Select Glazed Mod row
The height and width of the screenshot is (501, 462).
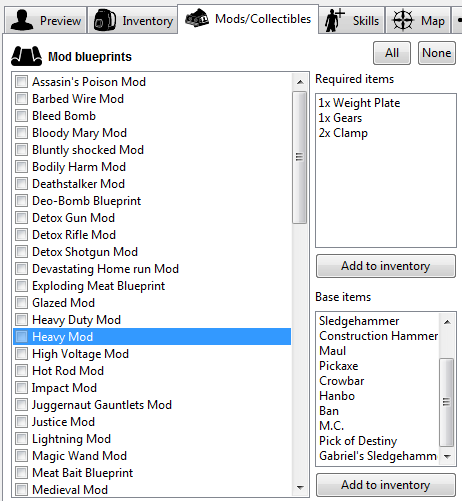tap(152, 303)
